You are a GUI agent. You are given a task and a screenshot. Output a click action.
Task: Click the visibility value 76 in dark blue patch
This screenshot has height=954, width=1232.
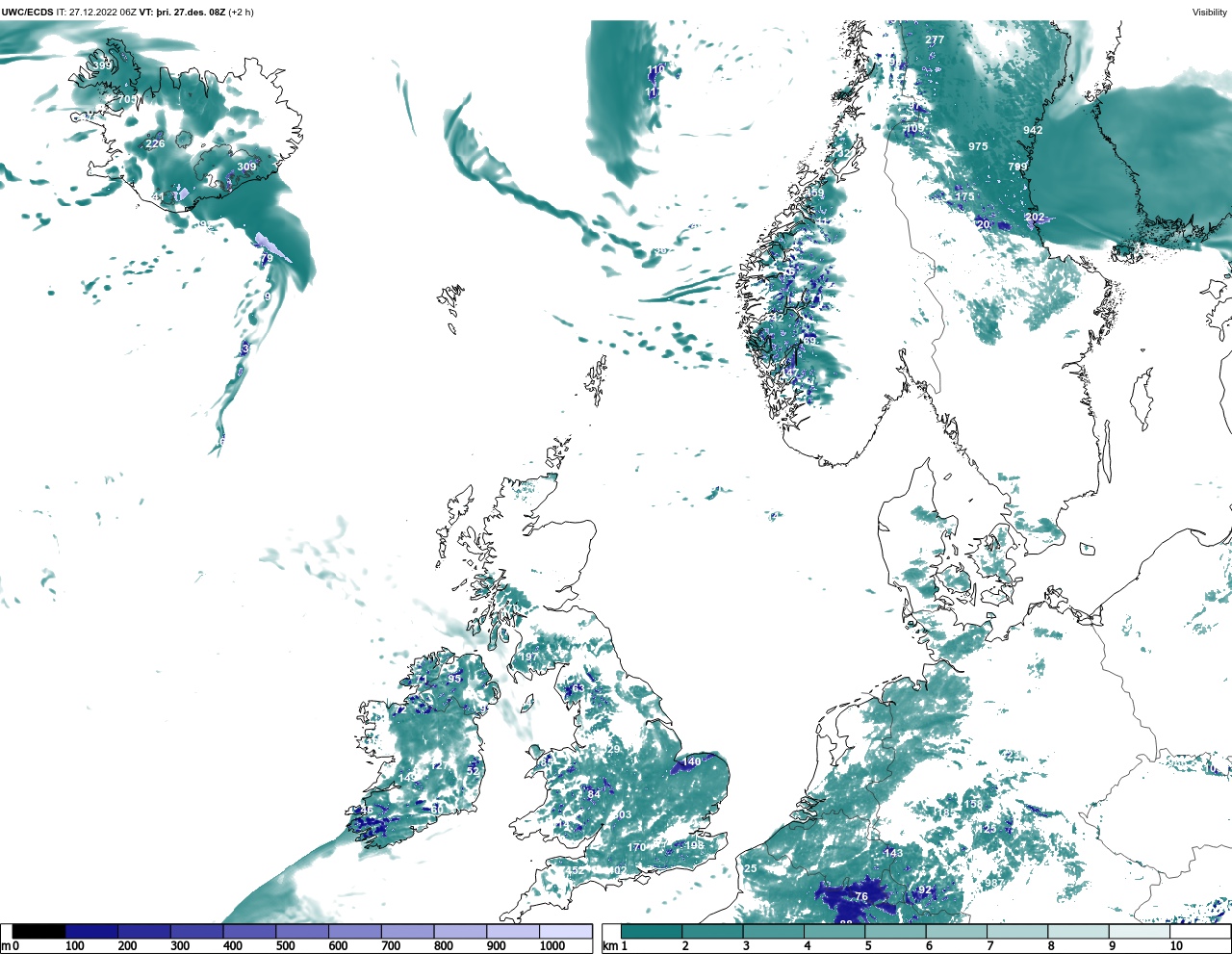(861, 896)
